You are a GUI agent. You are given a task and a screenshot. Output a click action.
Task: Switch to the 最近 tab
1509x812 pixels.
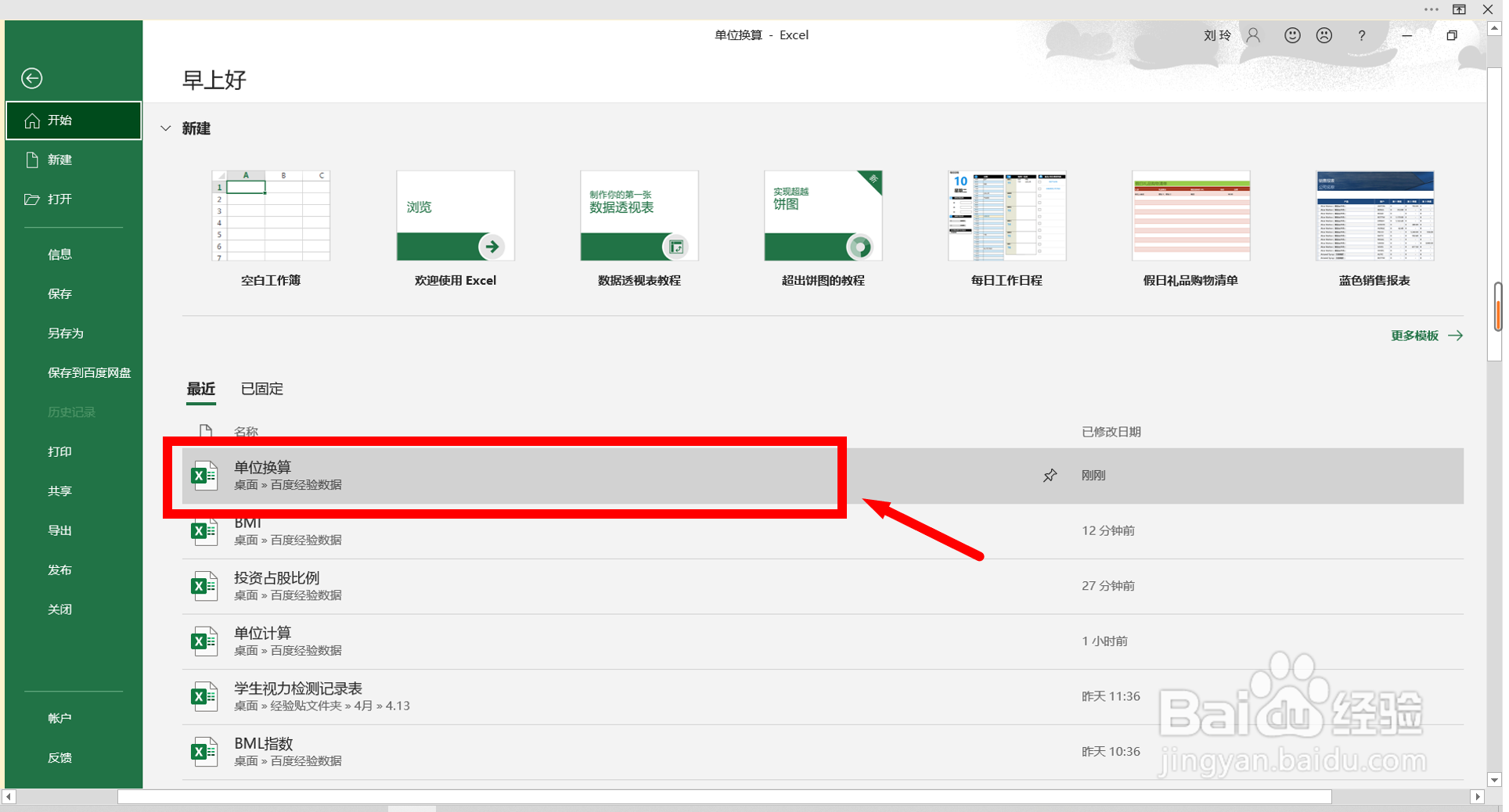(201, 389)
